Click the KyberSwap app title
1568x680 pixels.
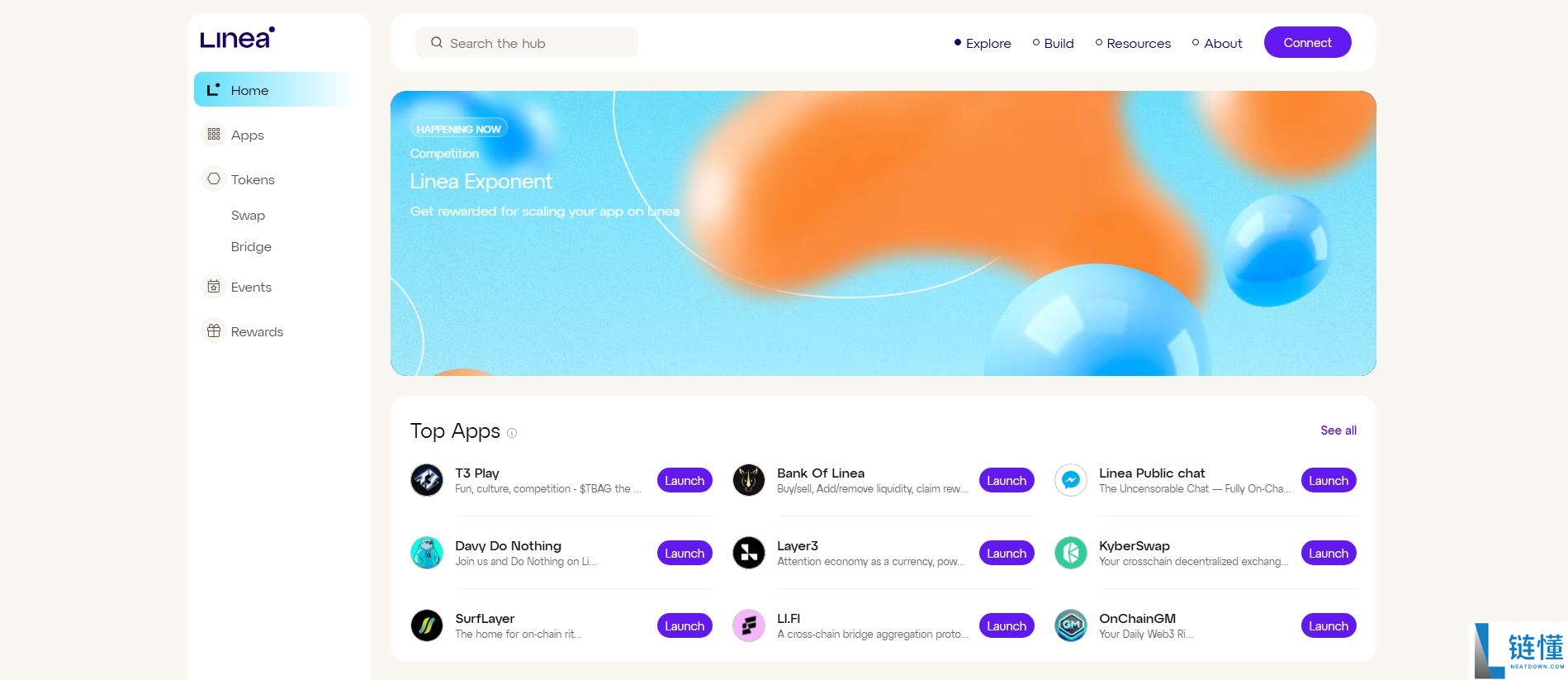point(1135,546)
